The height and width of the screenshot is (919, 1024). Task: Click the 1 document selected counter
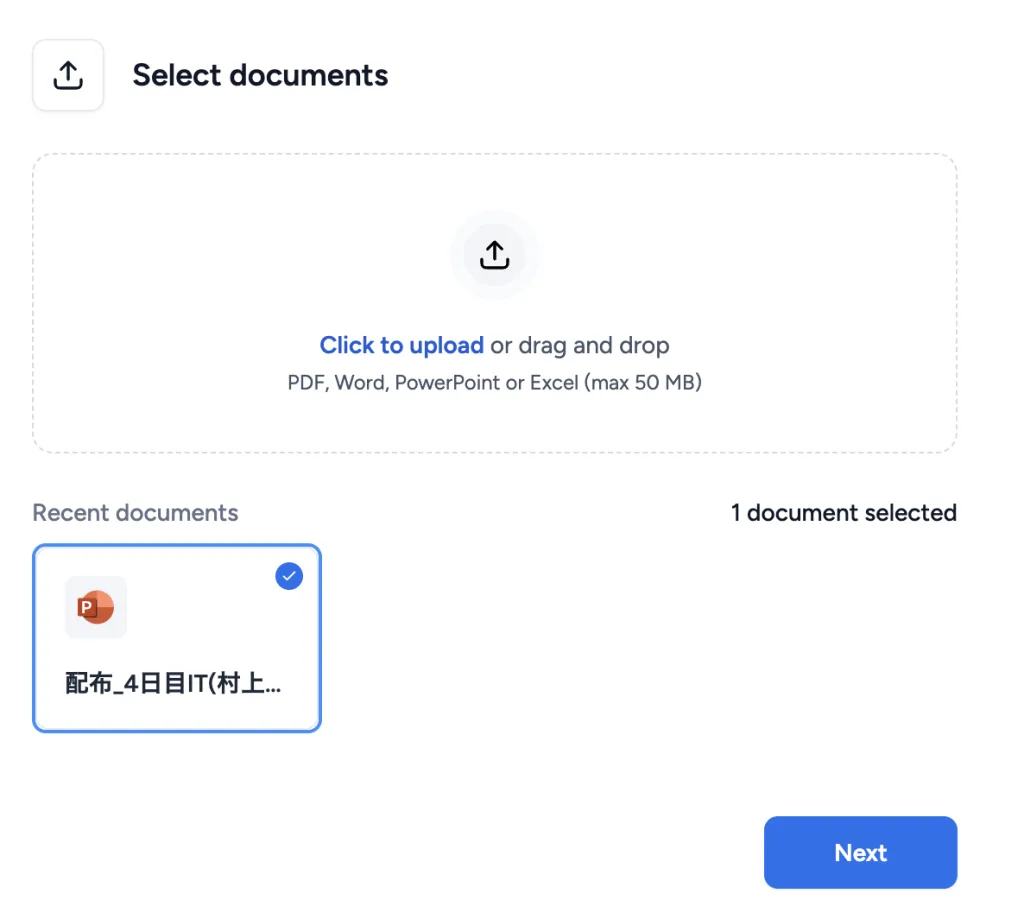click(843, 513)
